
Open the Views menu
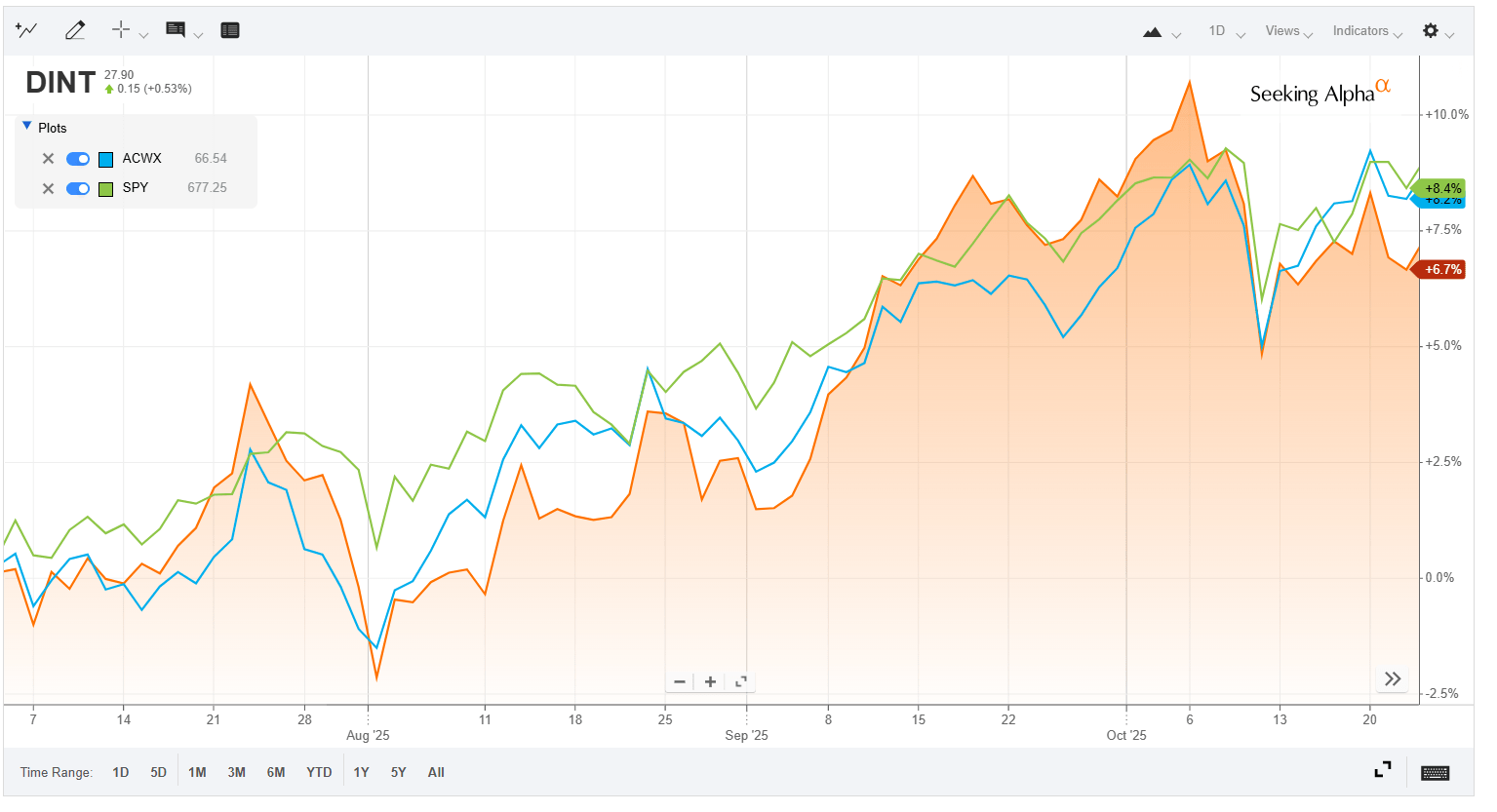(1282, 31)
